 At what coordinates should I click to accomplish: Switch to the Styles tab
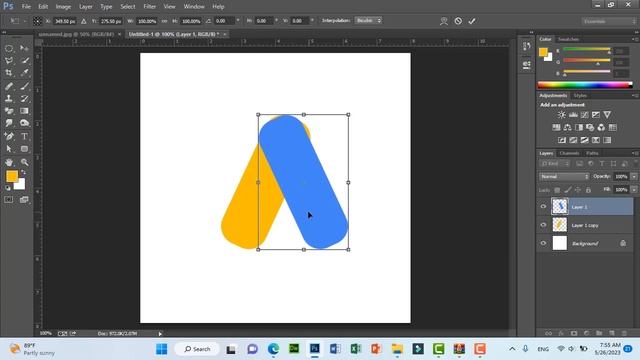coord(580,96)
